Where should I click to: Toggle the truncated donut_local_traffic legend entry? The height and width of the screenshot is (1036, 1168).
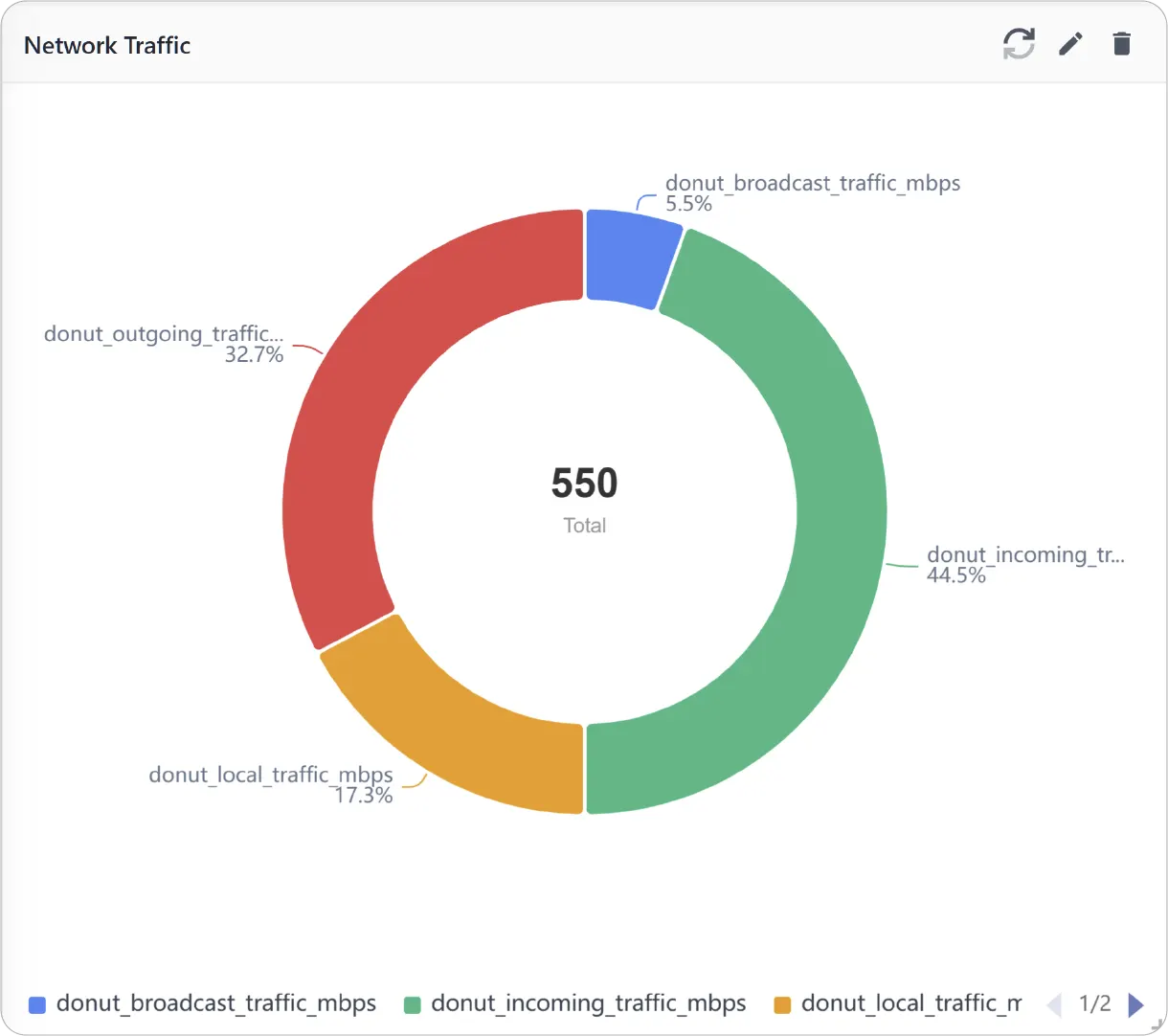(897, 1003)
